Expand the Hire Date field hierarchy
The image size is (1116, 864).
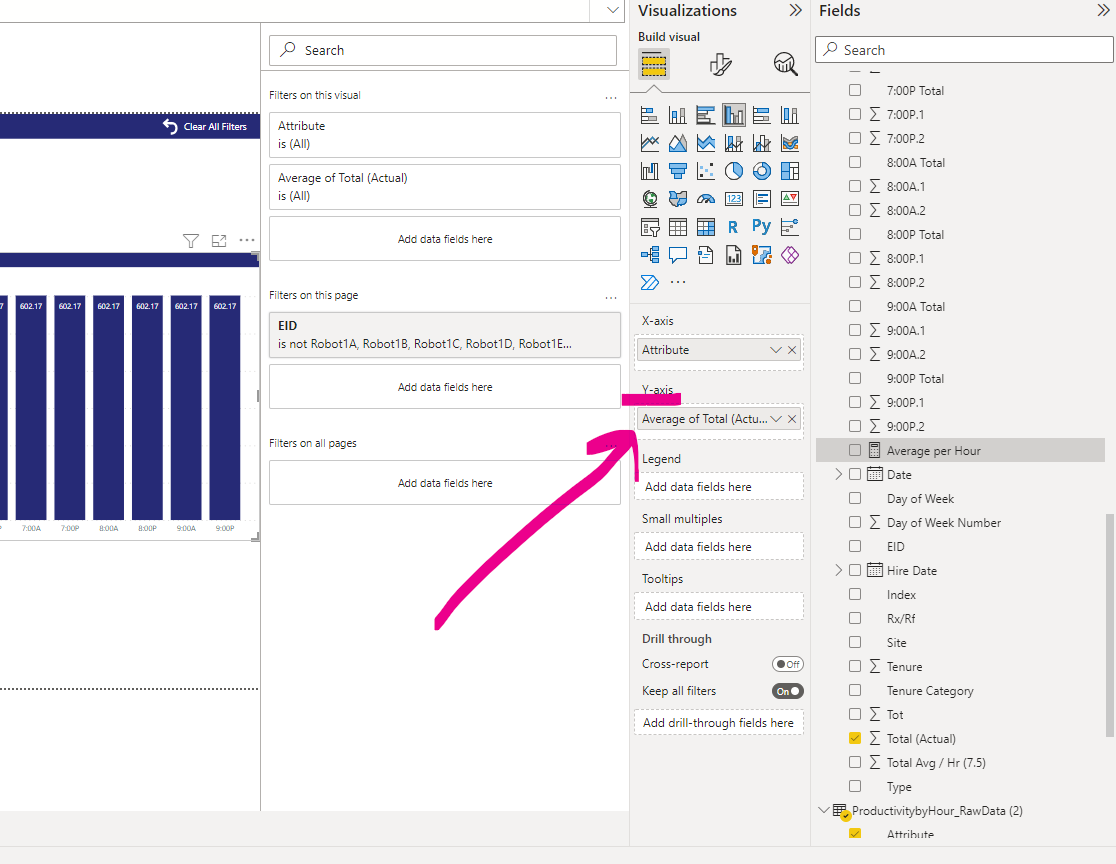click(x=838, y=570)
